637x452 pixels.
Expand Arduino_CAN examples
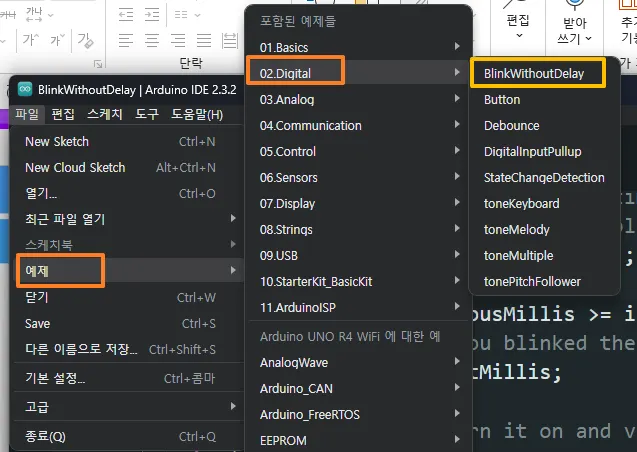point(359,389)
